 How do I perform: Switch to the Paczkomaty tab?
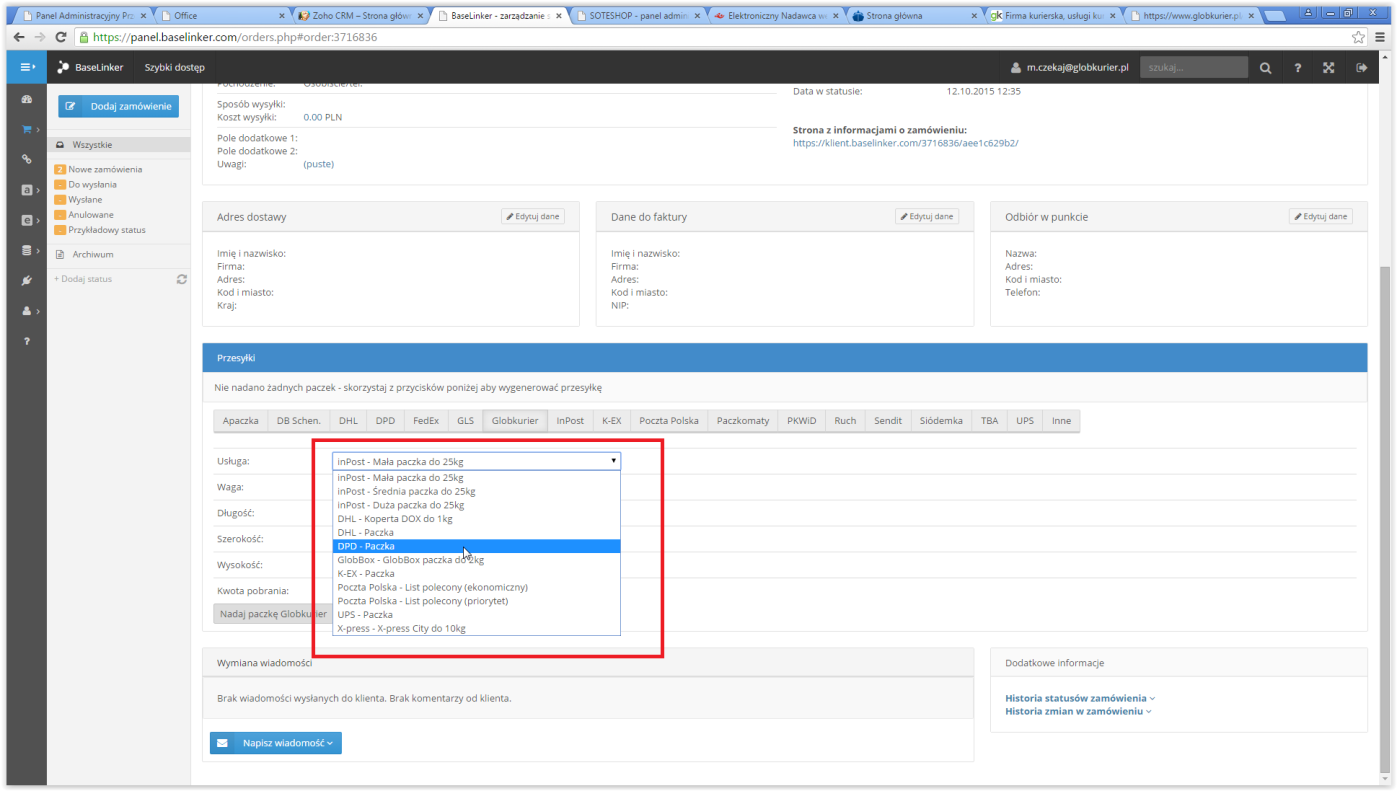coord(743,421)
